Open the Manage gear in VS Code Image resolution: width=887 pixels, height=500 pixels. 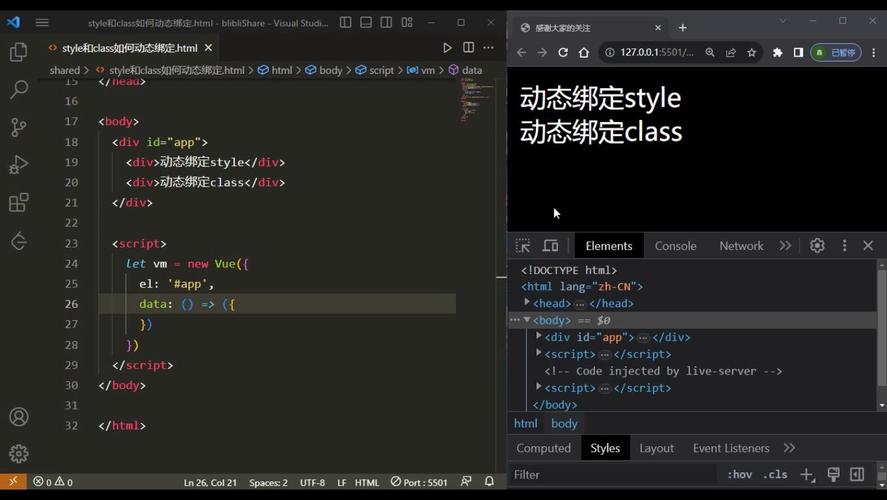(19, 454)
